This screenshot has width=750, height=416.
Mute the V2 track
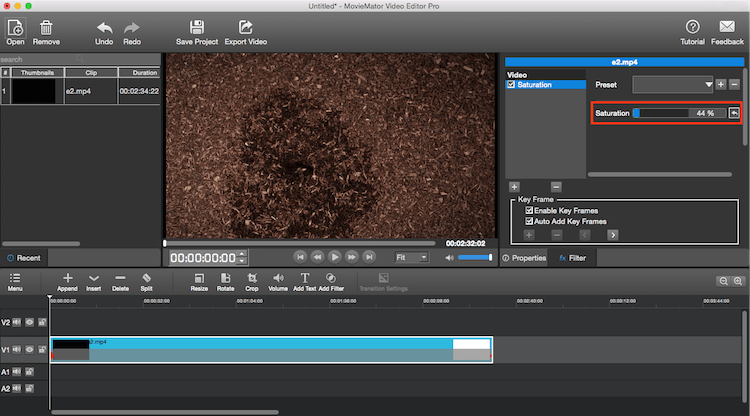click(17, 322)
